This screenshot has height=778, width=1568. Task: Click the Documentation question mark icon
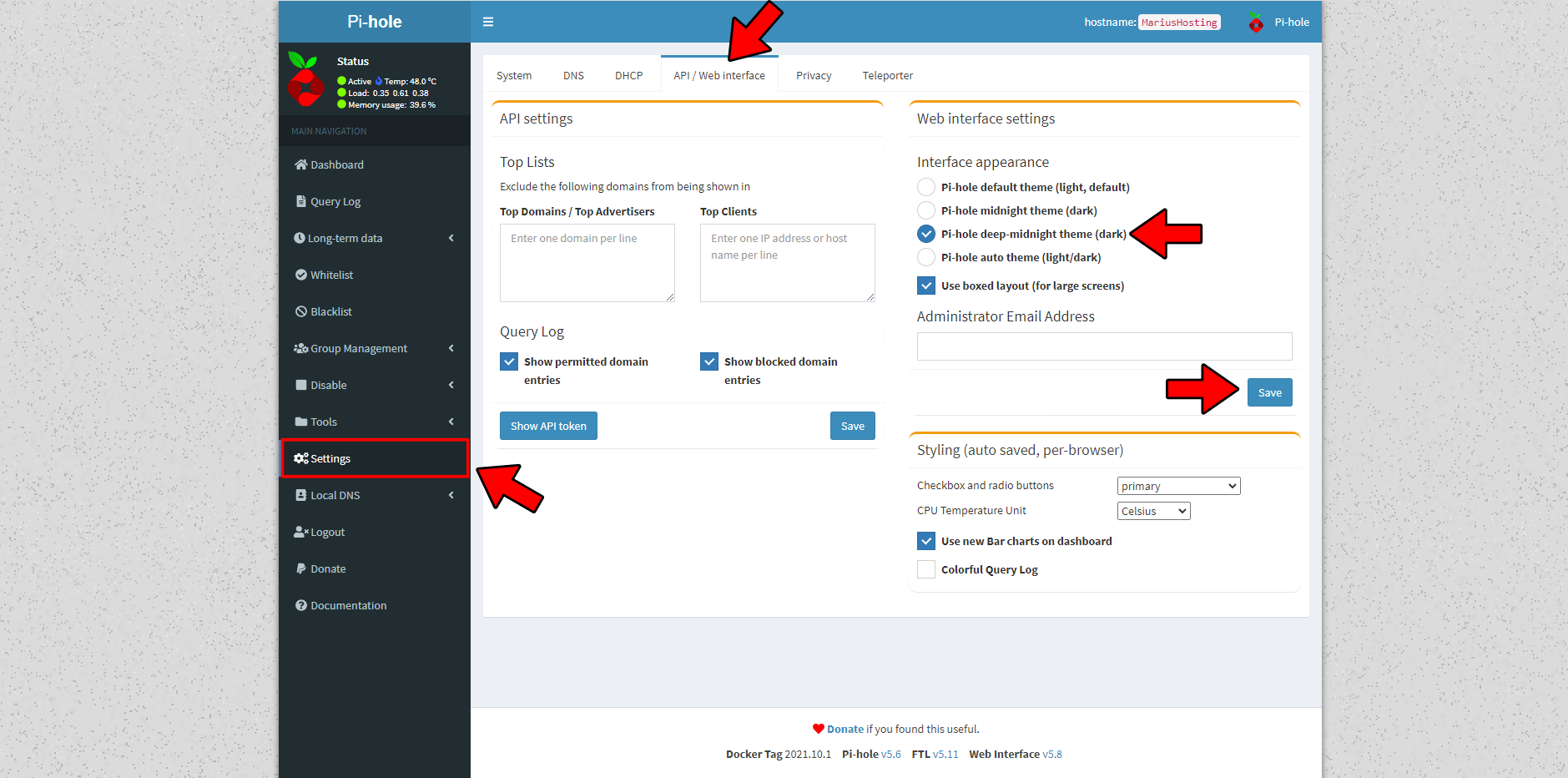[301, 605]
